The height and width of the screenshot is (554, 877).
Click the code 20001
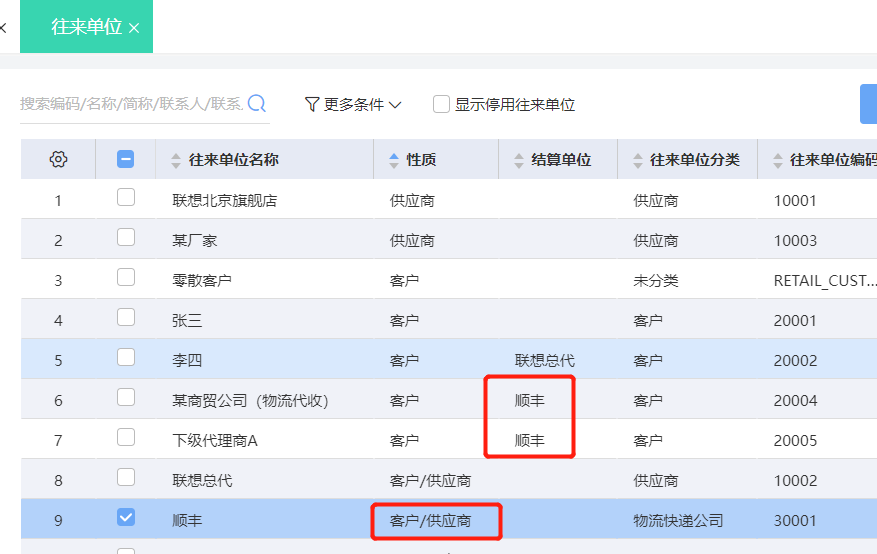coord(795,321)
